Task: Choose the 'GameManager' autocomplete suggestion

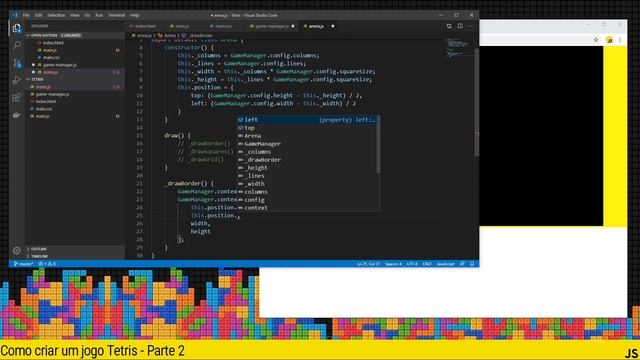Action: tap(307, 144)
